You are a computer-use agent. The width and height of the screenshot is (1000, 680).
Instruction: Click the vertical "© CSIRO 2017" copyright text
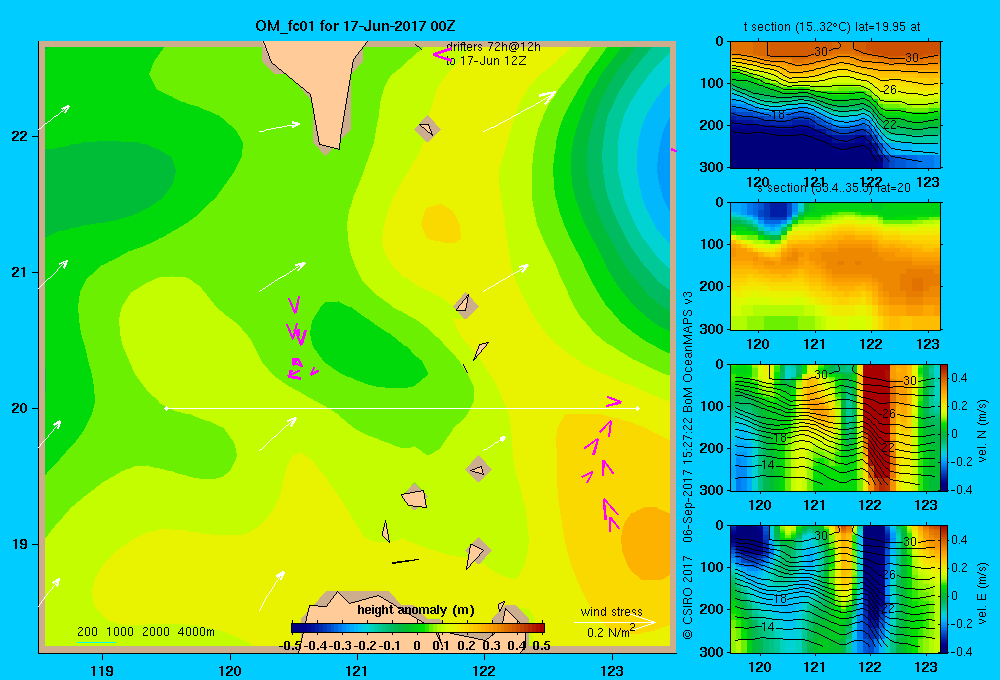click(688, 598)
